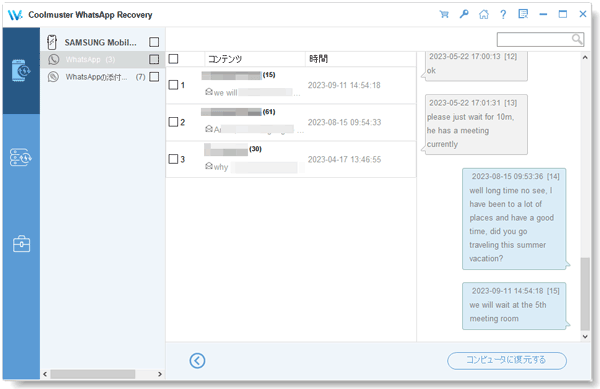Select the backup file recovery sidebar icon
Image resolution: width=600 pixels, height=389 pixels.
(21, 157)
